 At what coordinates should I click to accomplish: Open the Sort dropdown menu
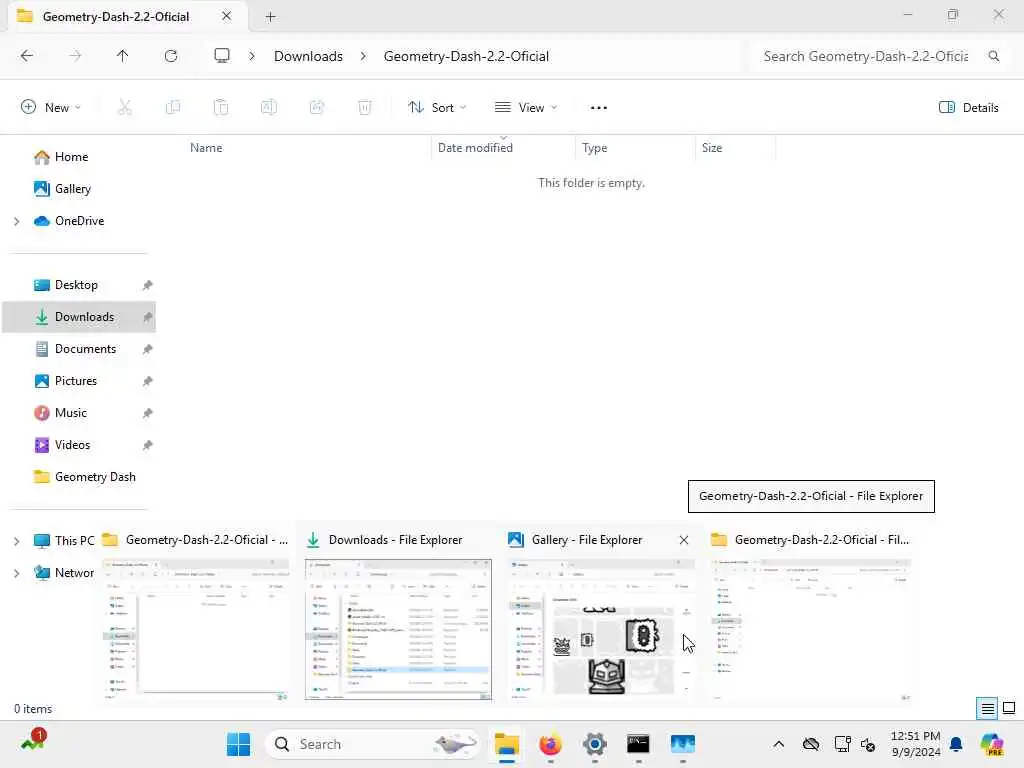point(437,108)
